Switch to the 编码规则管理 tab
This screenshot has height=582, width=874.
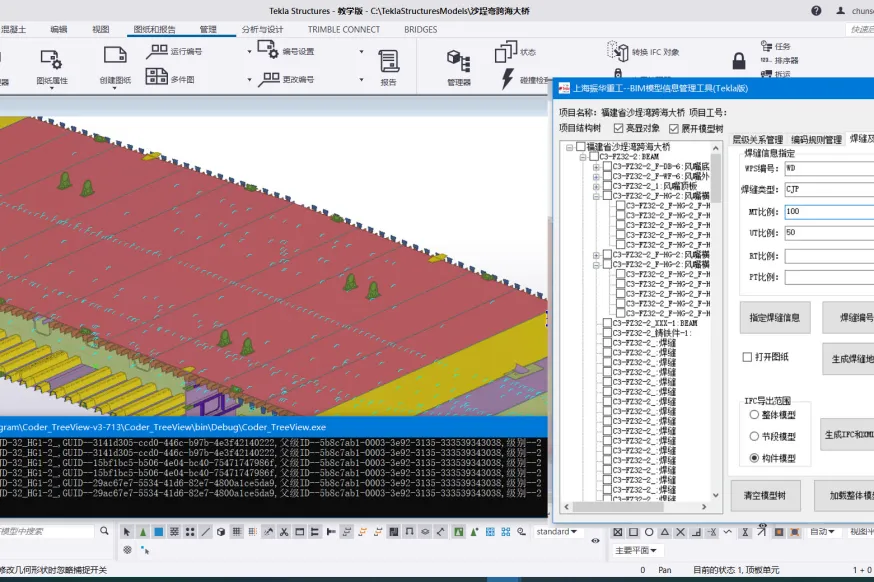(816, 139)
